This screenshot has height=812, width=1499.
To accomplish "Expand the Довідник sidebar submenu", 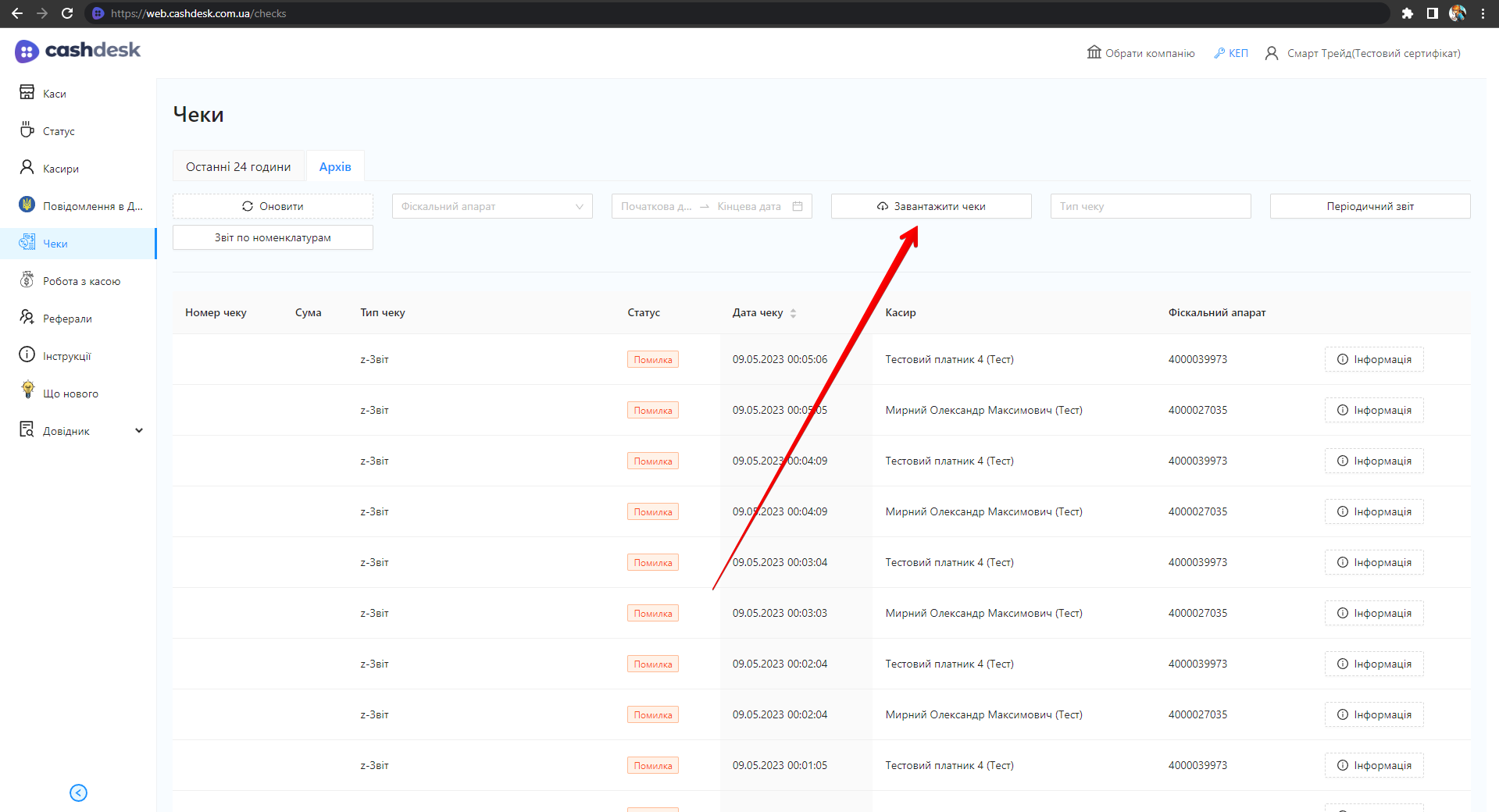I will click(139, 431).
